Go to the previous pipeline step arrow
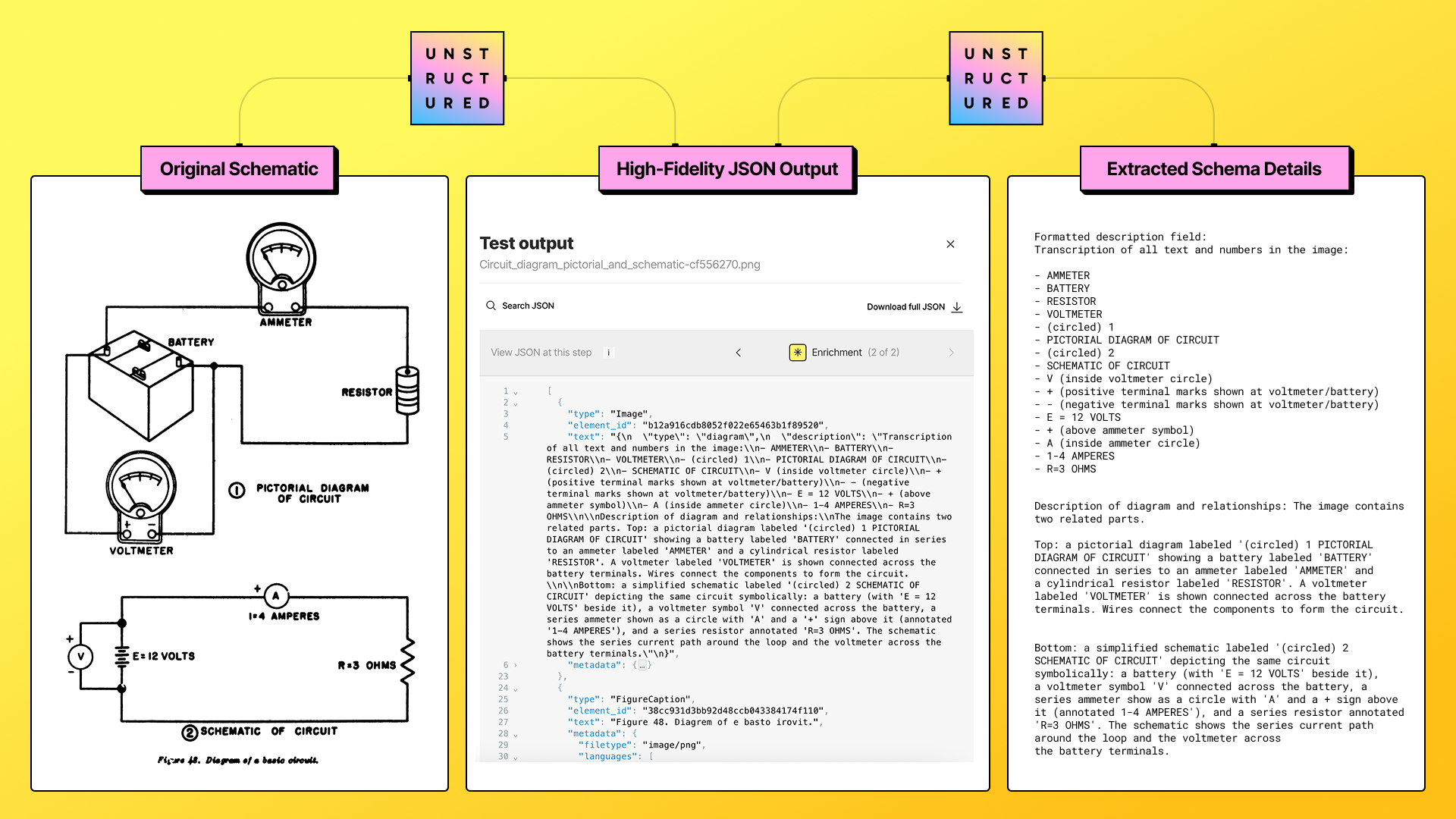The image size is (1456, 819). click(739, 353)
